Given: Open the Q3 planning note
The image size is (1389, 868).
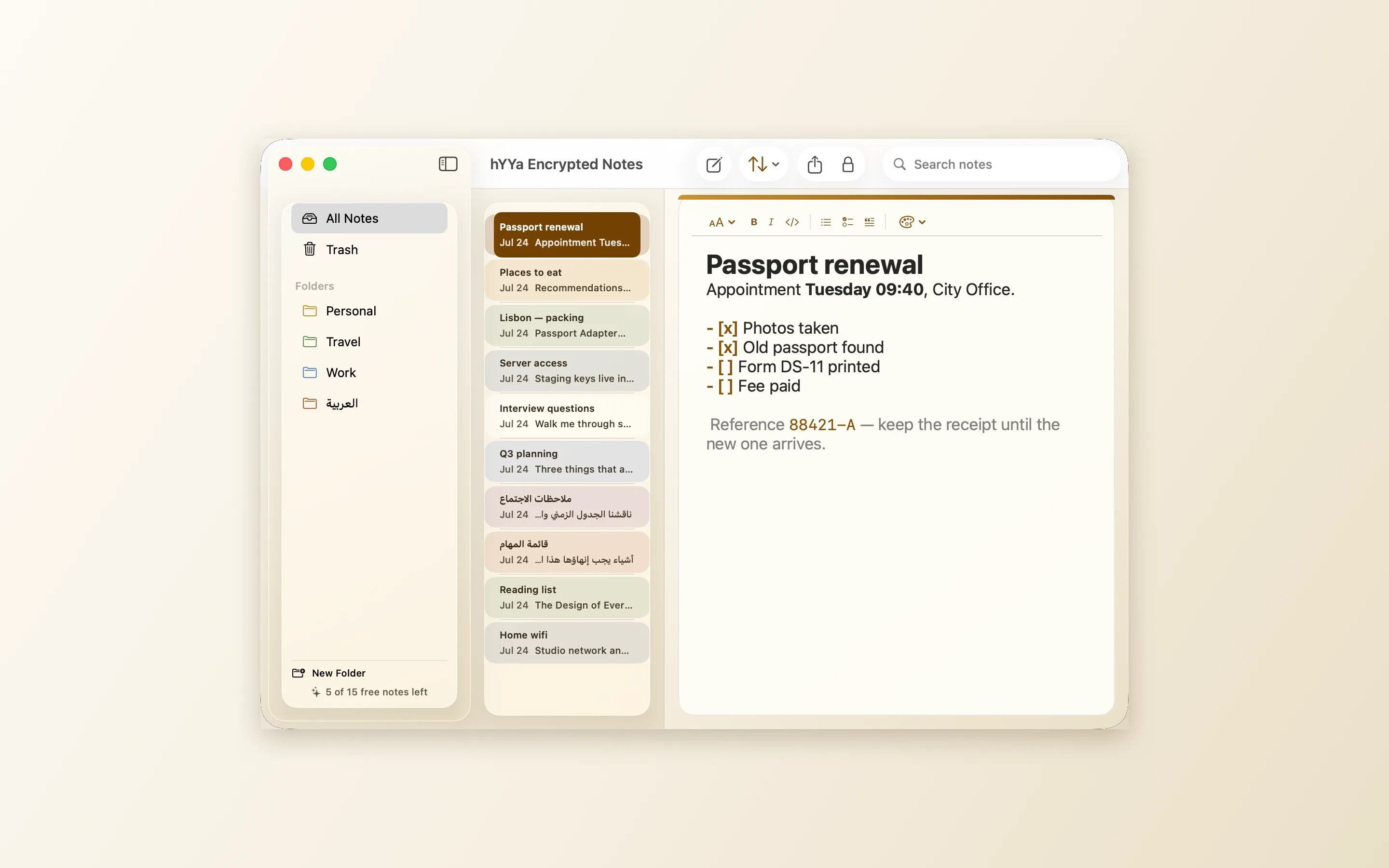Looking at the screenshot, I should (567, 461).
